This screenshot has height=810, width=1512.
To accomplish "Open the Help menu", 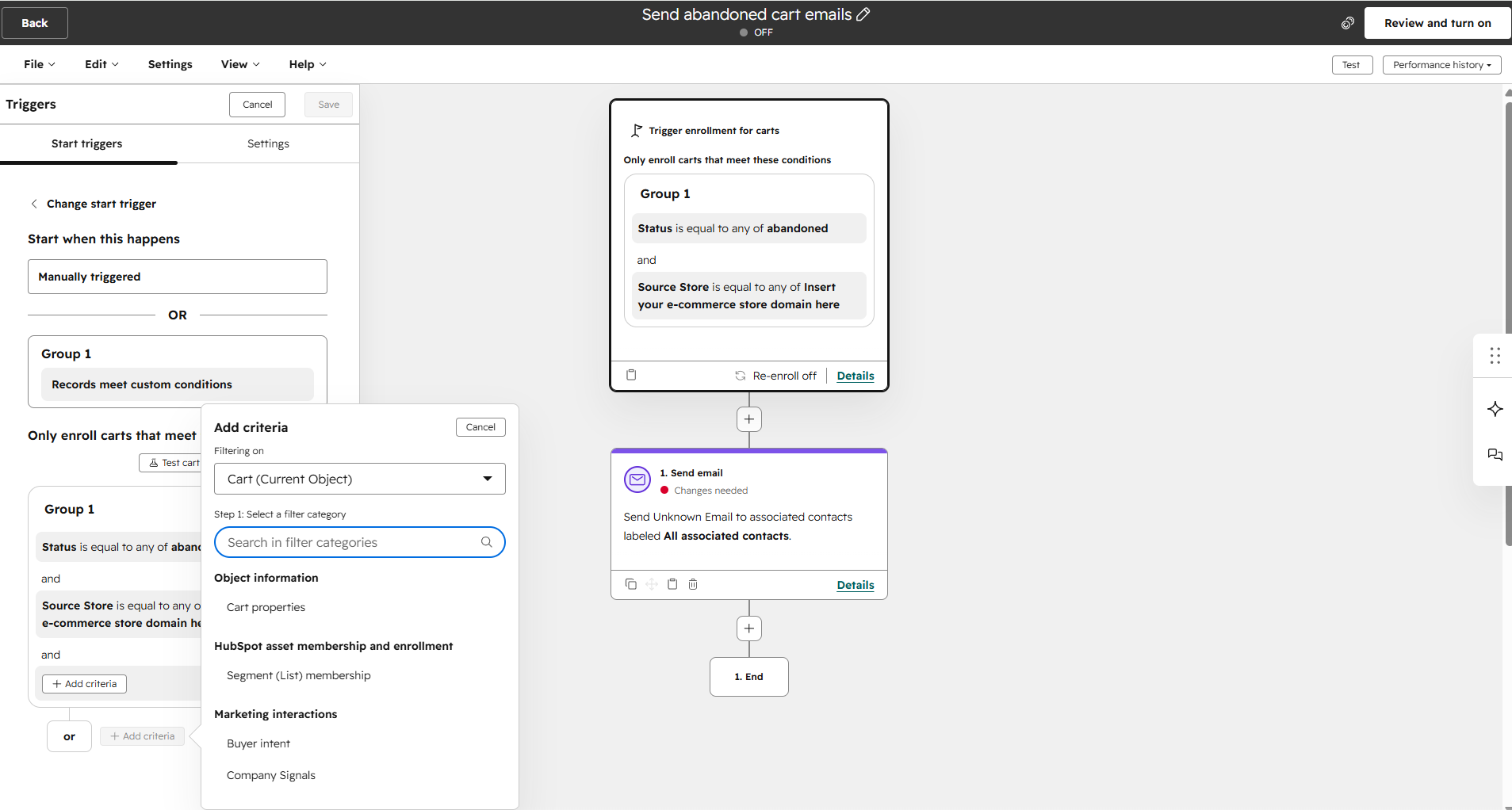I will click(308, 64).
